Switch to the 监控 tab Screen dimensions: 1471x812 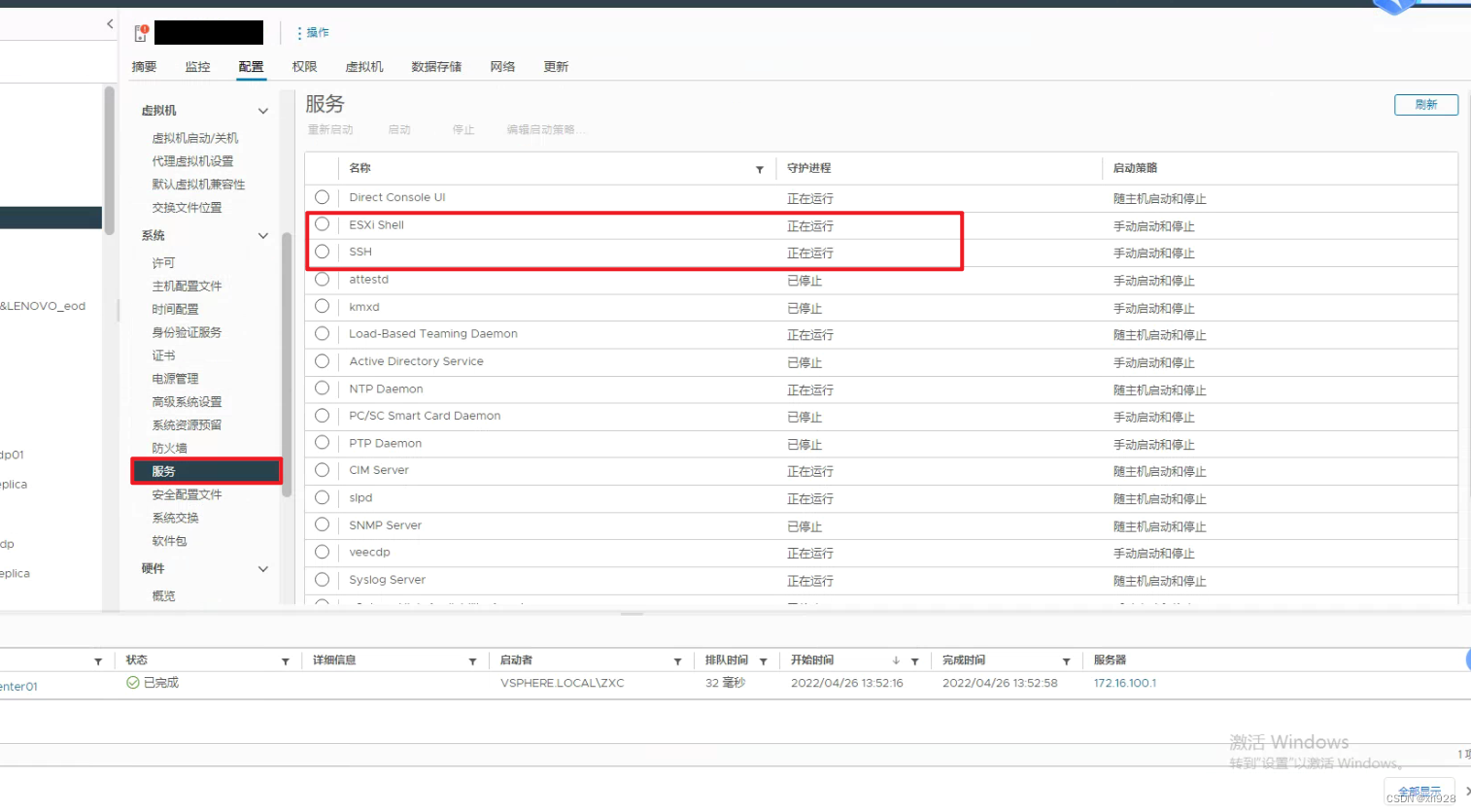pyautogui.click(x=197, y=67)
